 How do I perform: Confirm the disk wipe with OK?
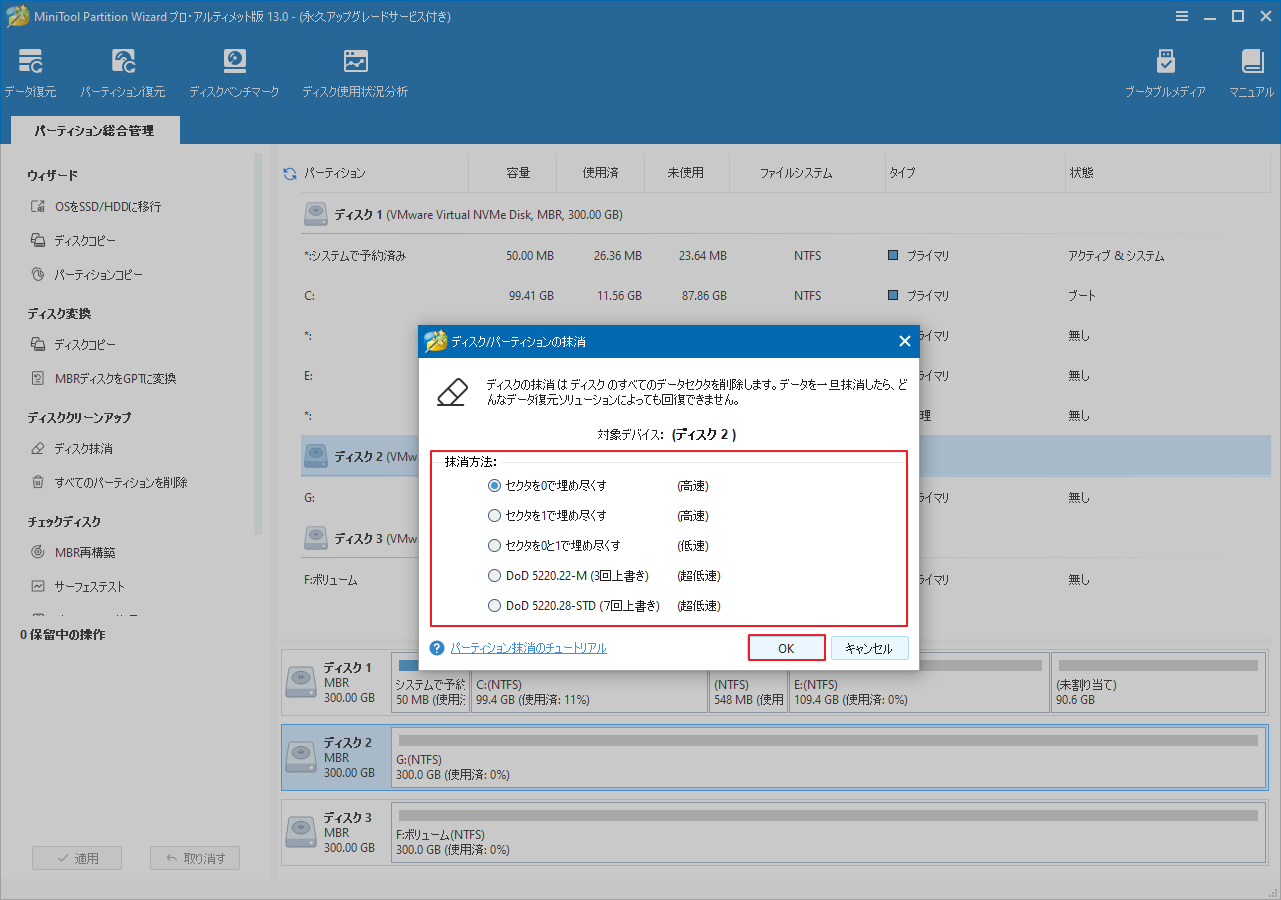(786, 647)
